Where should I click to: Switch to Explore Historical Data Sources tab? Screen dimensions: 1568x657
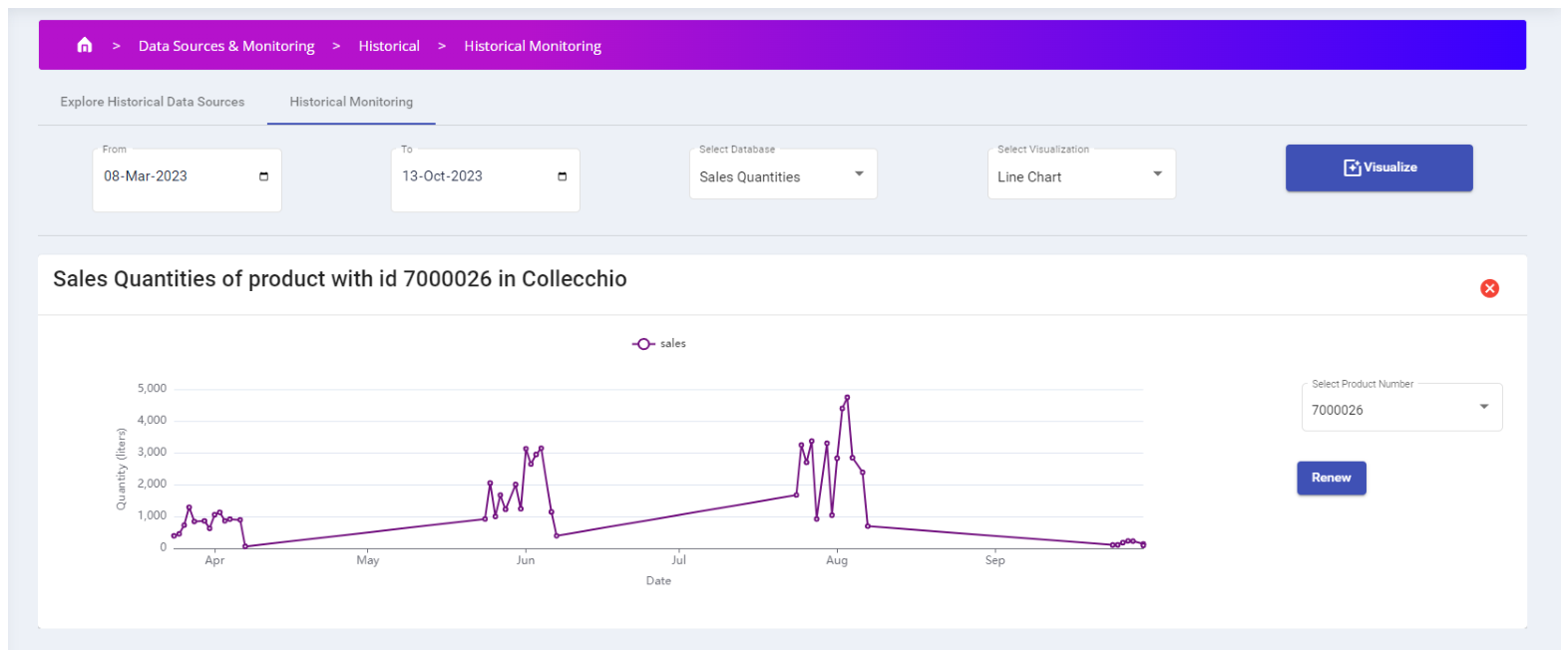pos(152,102)
